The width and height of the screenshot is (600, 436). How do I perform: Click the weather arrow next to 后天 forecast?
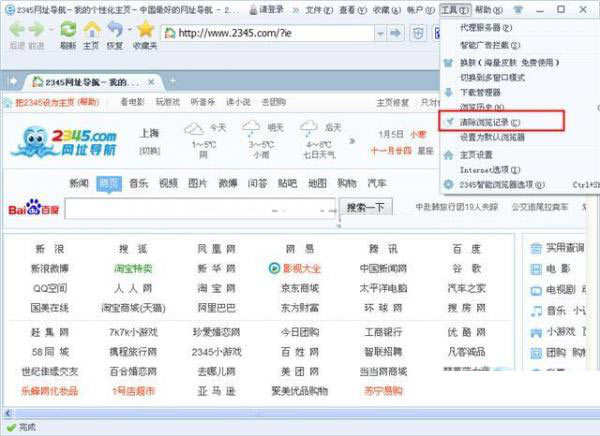pos(352,141)
